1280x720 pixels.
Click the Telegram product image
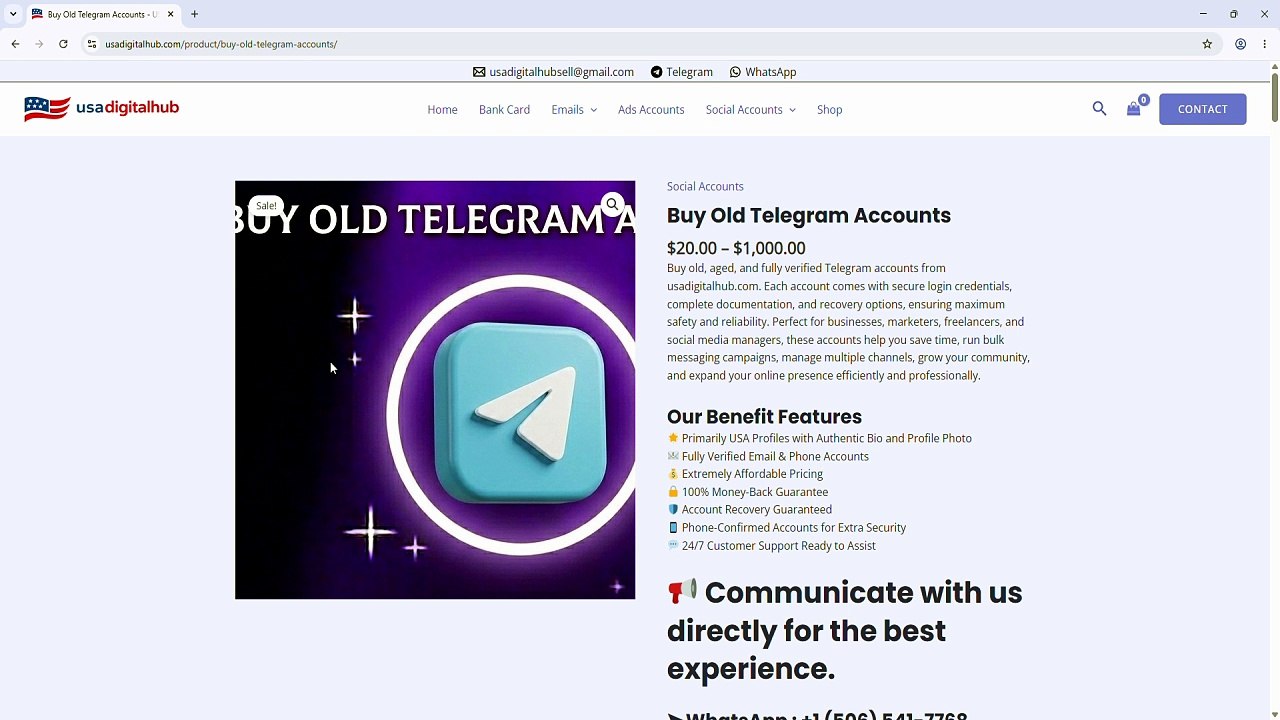pyautogui.click(x=435, y=390)
